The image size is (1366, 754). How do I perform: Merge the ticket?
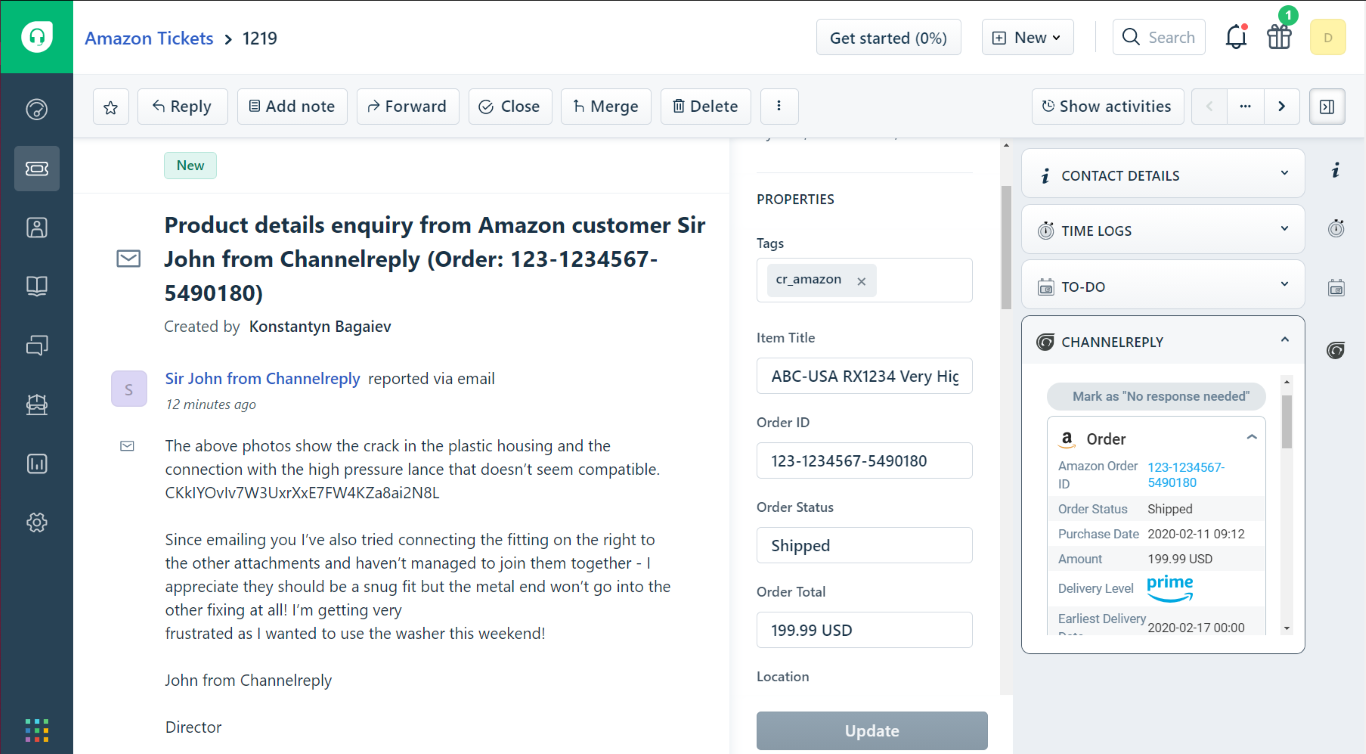pos(606,106)
